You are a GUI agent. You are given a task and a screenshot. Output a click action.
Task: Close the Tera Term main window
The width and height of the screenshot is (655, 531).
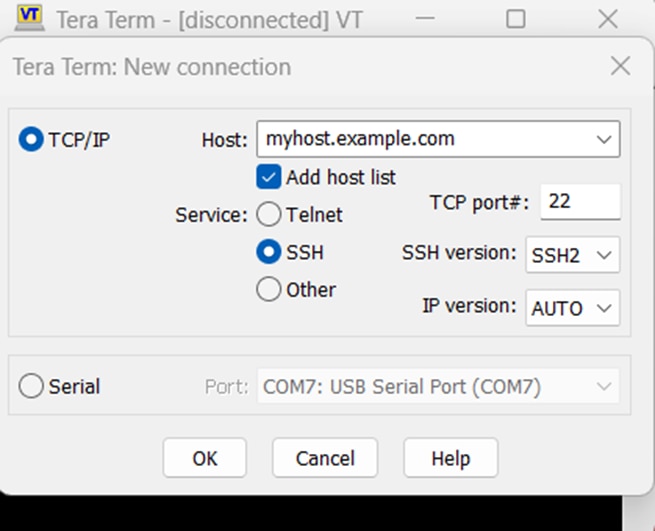pyautogui.click(x=607, y=18)
